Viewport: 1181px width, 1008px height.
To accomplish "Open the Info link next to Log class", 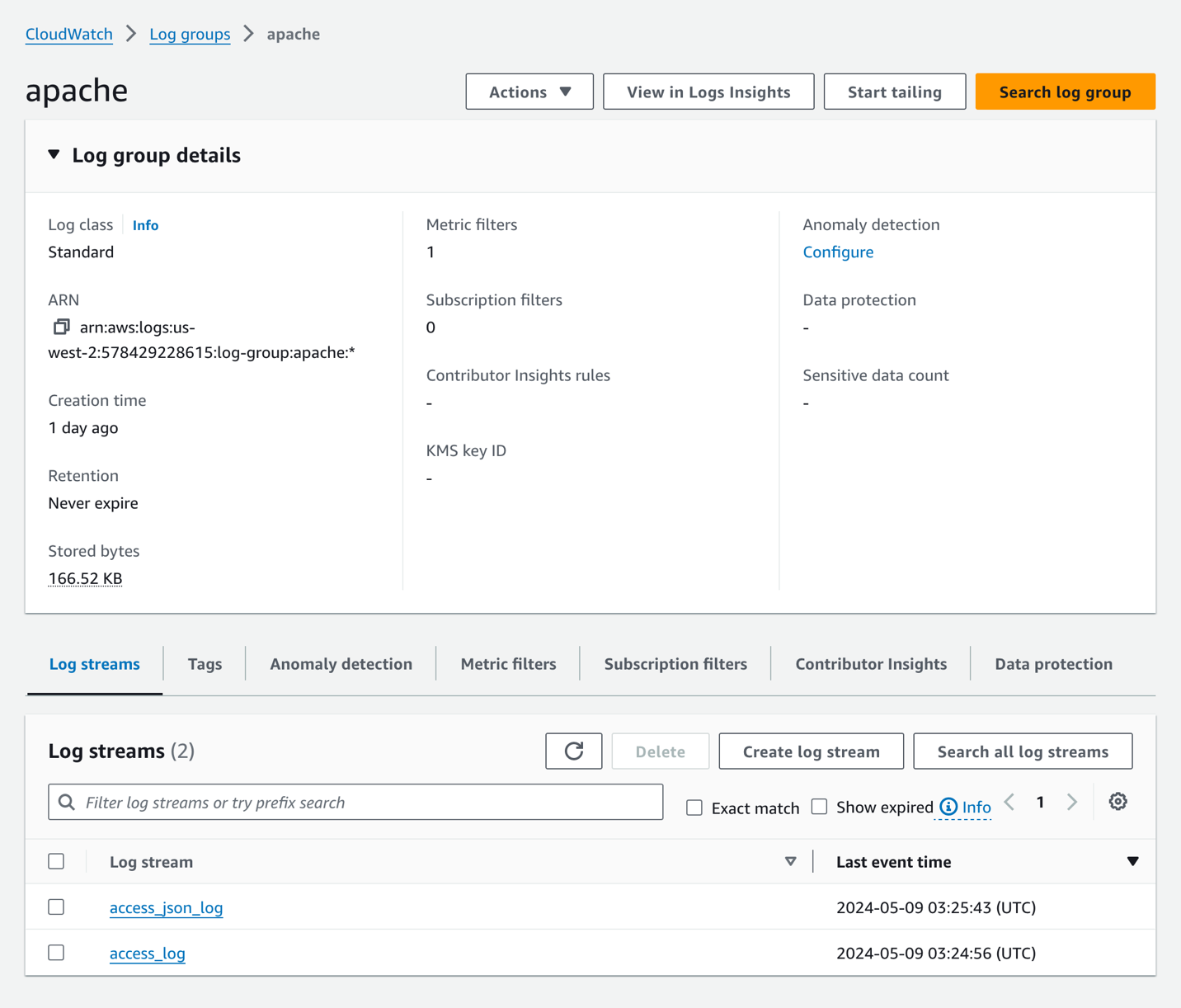I will (145, 225).
